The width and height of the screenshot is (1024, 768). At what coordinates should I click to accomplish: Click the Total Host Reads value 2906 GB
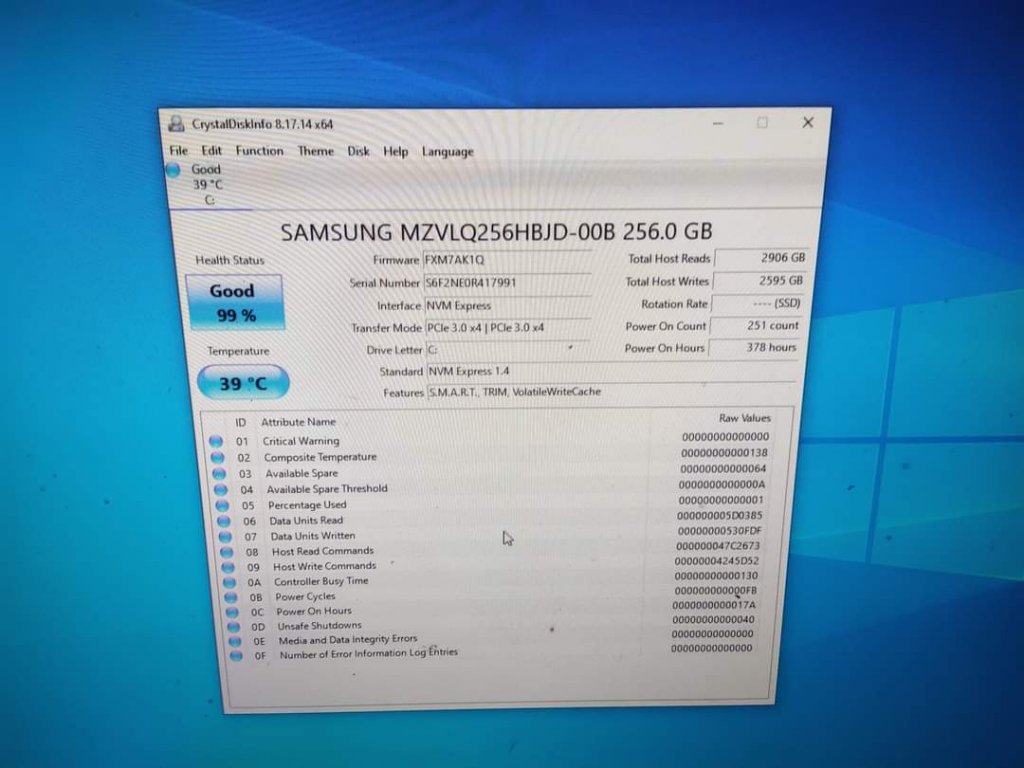tap(761, 258)
